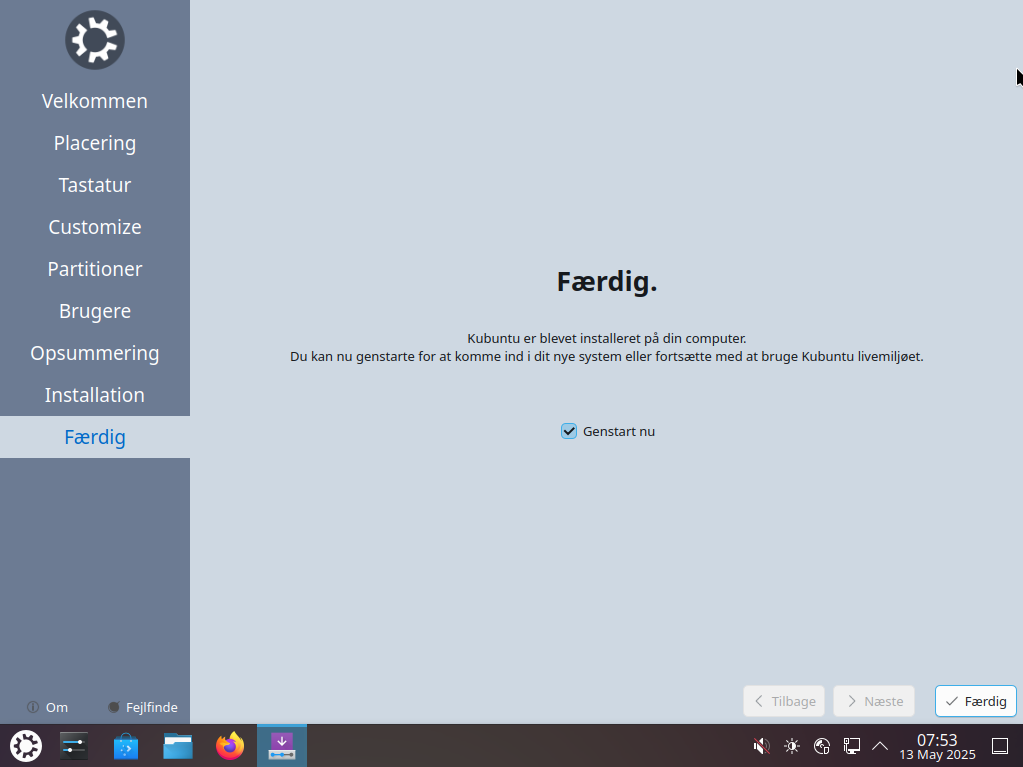1023x767 pixels.
Task: Click the show desktop icon
Action: [1000, 745]
